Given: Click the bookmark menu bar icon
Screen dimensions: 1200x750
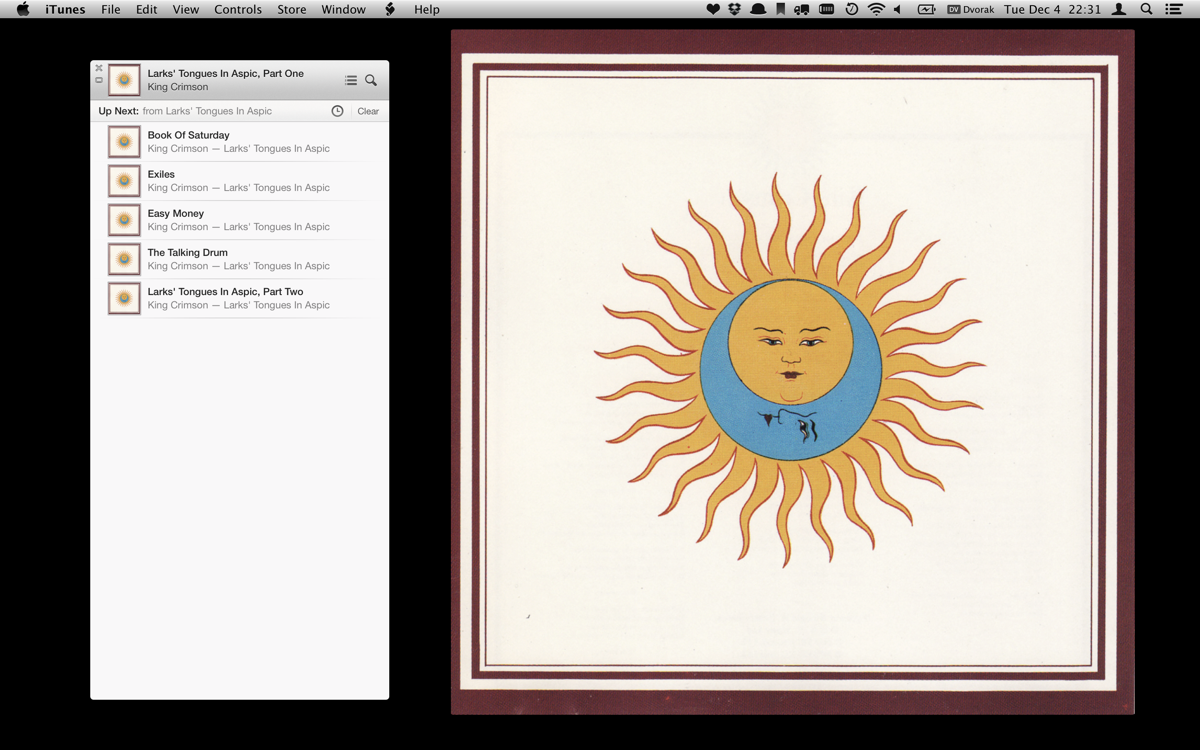Looking at the screenshot, I should (781, 9).
